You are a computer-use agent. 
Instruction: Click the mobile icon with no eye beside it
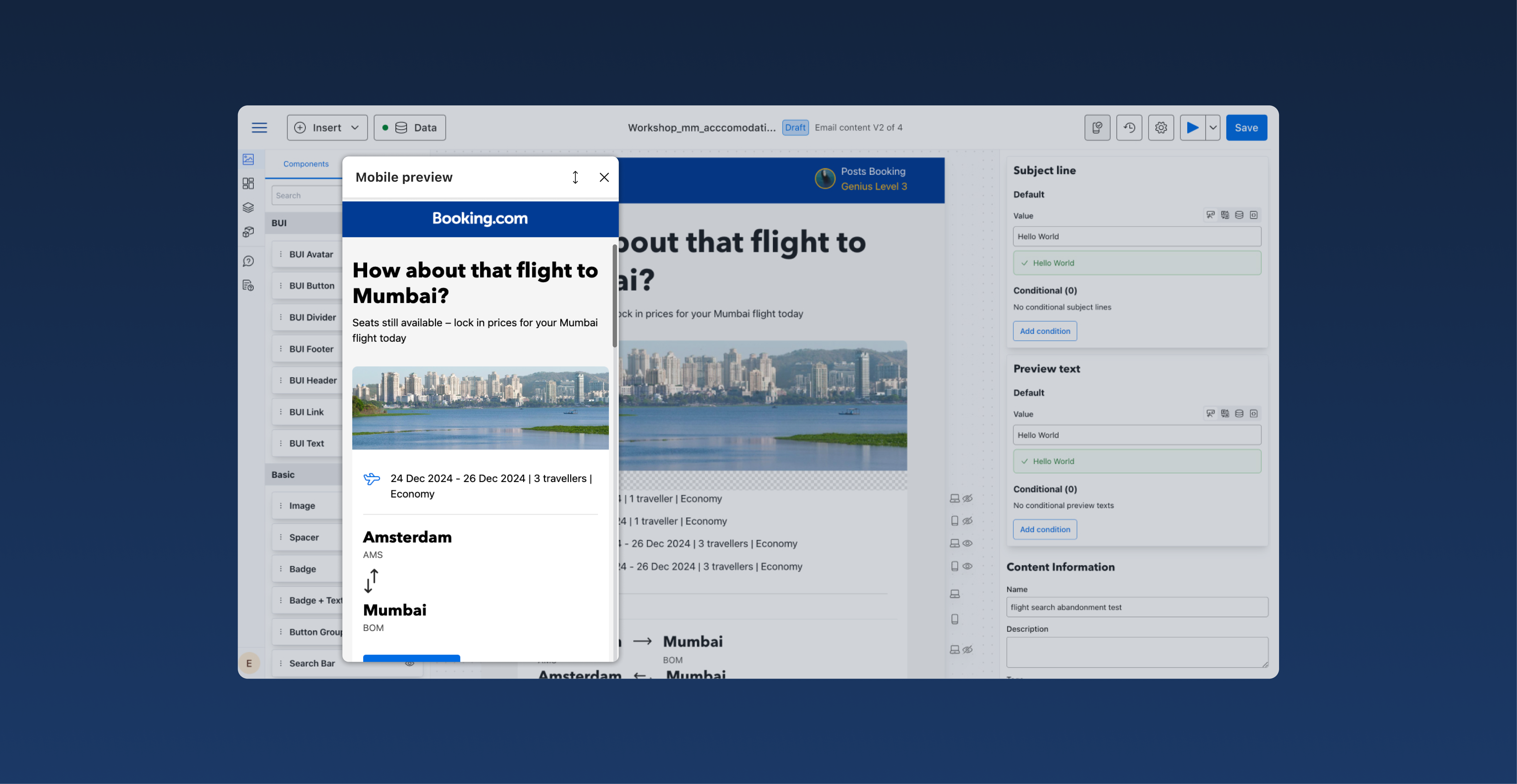click(955, 619)
